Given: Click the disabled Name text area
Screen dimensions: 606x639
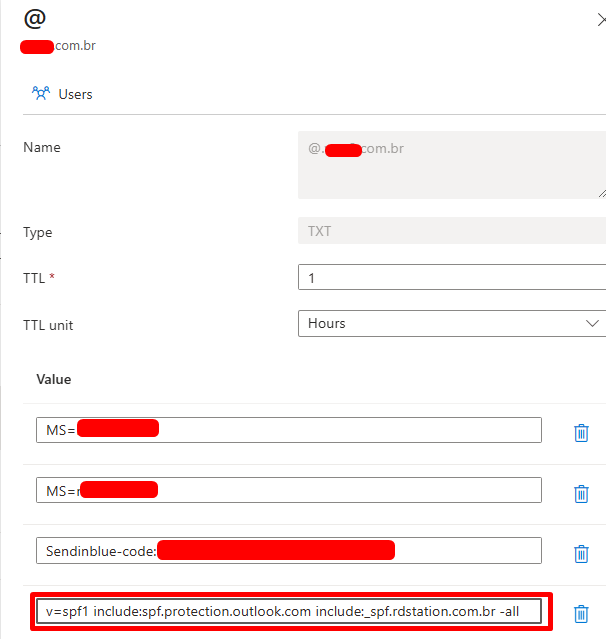Looking at the screenshot, I should [452, 165].
